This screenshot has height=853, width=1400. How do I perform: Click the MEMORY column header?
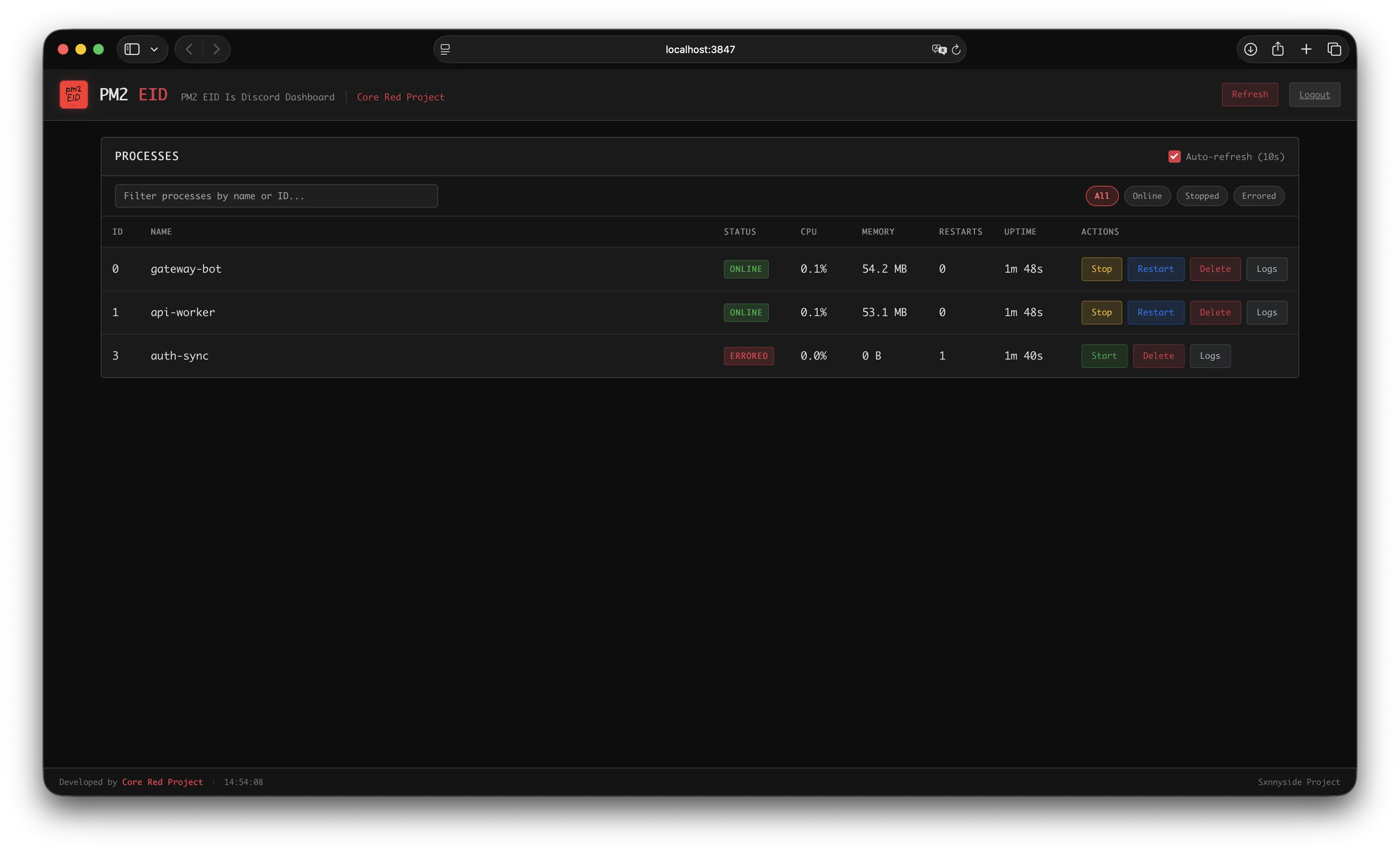click(x=878, y=231)
